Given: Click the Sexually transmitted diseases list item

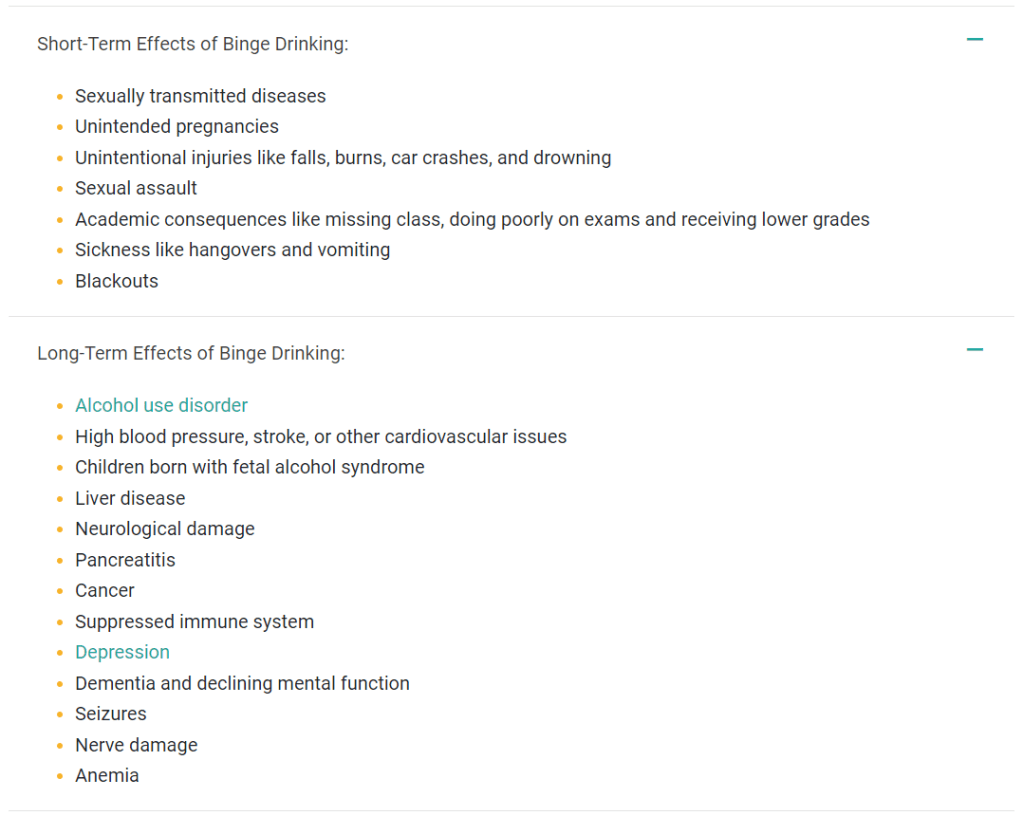Looking at the screenshot, I should click(x=200, y=96).
